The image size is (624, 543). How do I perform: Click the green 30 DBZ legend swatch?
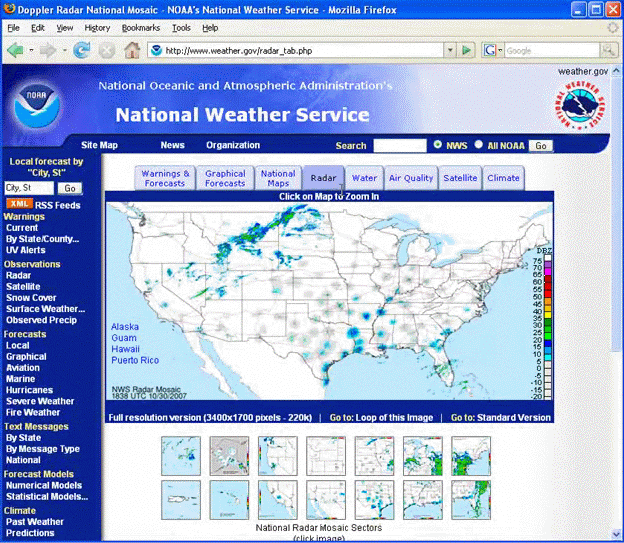[x=548, y=322]
